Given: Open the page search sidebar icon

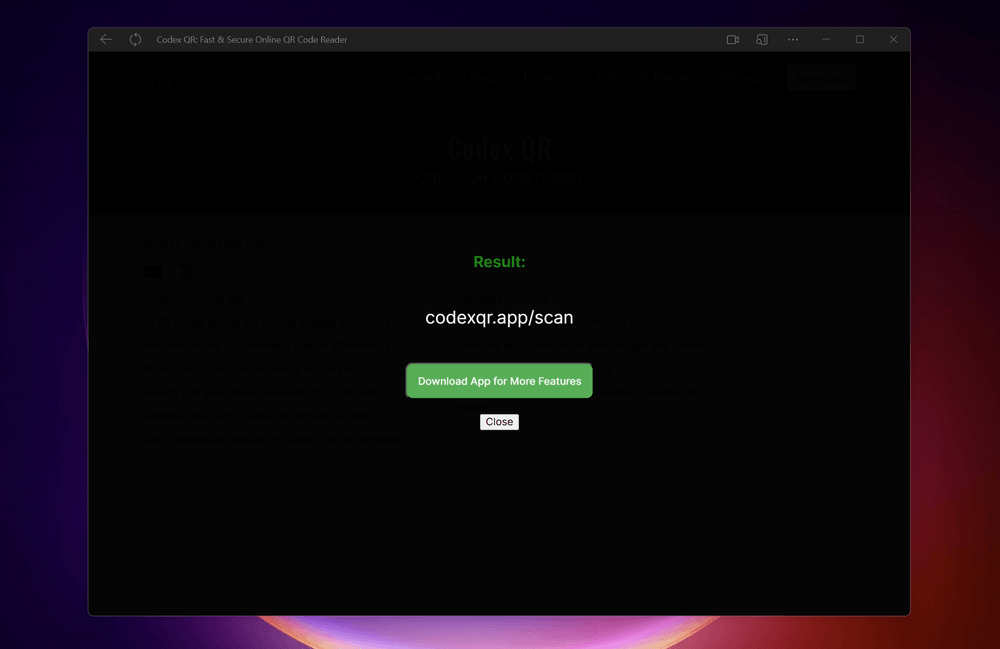Looking at the screenshot, I should (762, 40).
